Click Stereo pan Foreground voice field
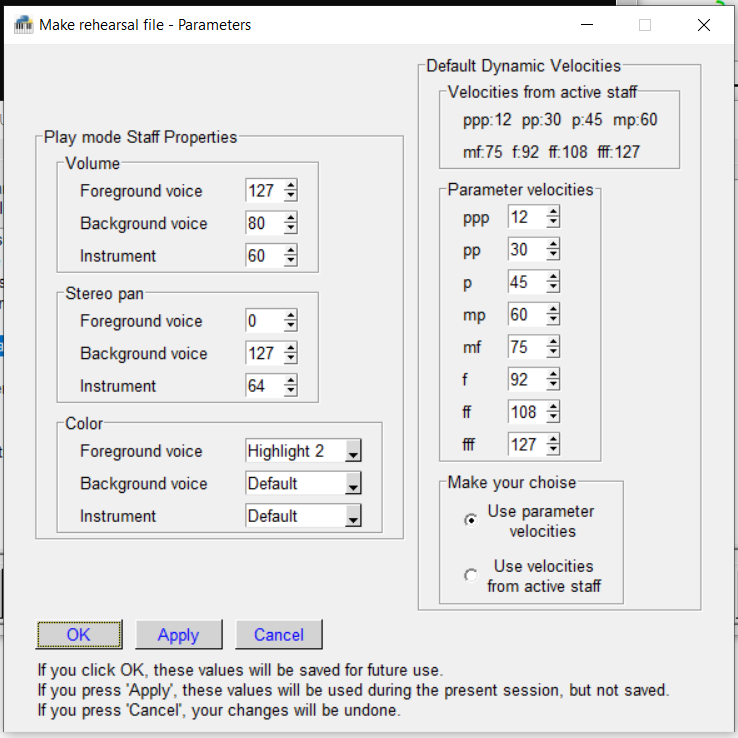The height and width of the screenshot is (738, 738). (265, 321)
